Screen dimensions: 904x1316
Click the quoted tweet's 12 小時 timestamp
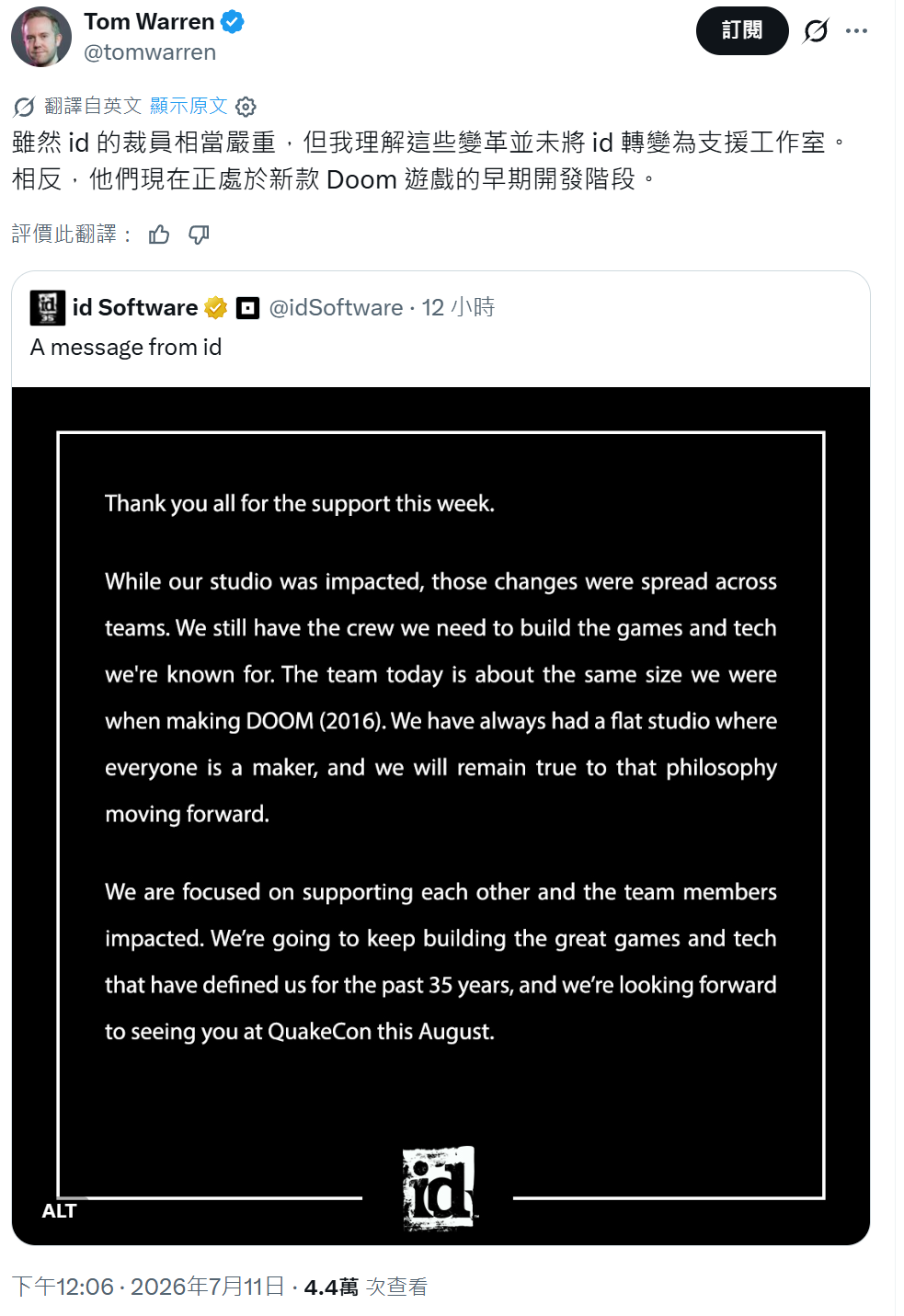[x=458, y=307]
